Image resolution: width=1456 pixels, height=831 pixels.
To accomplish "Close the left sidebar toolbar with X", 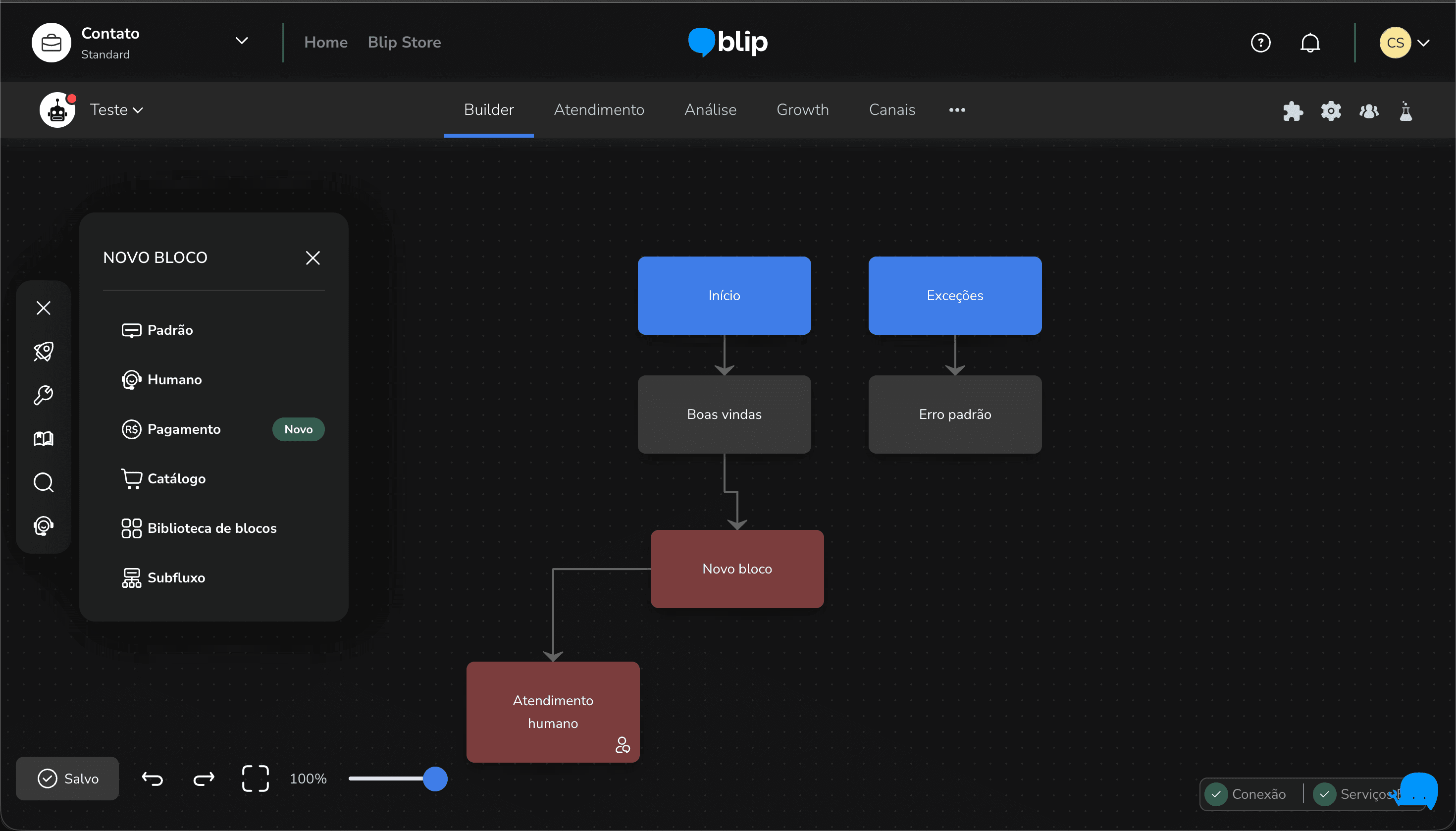I will (44, 308).
